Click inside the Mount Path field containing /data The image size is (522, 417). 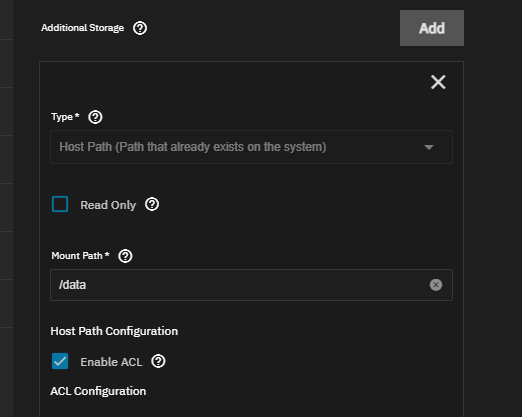click(x=251, y=285)
